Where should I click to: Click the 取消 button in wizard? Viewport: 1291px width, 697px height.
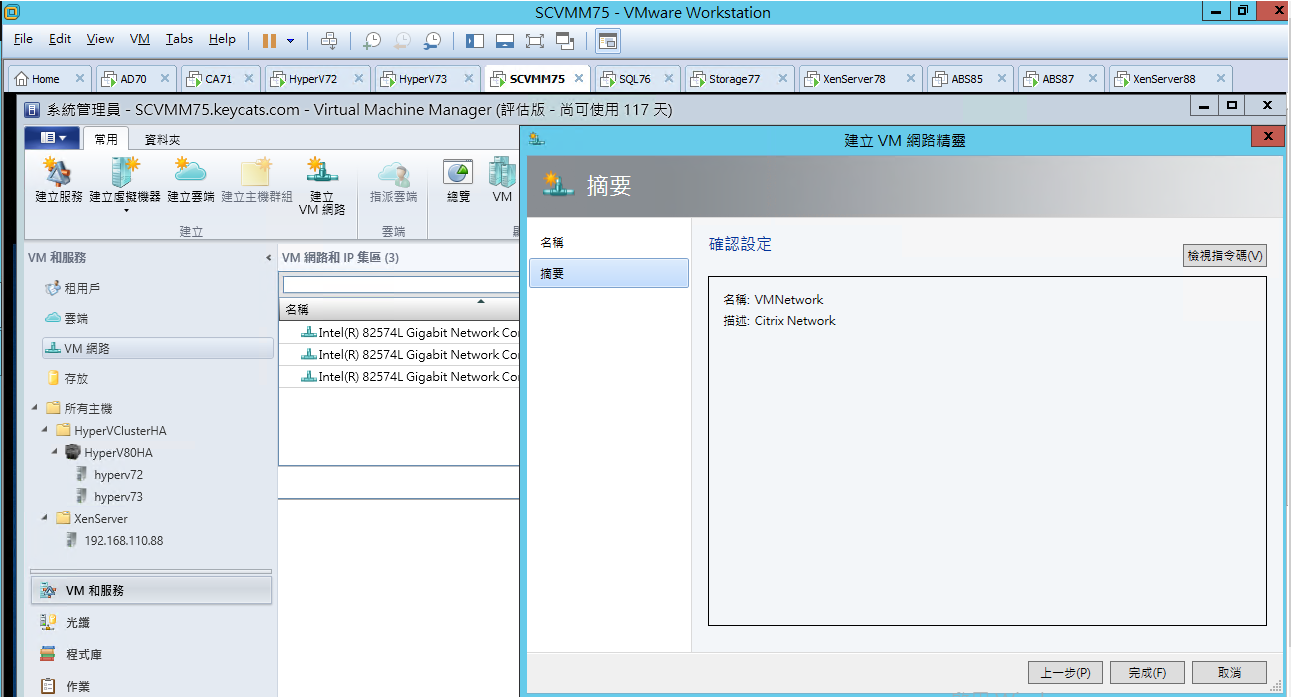[x=1229, y=672]
